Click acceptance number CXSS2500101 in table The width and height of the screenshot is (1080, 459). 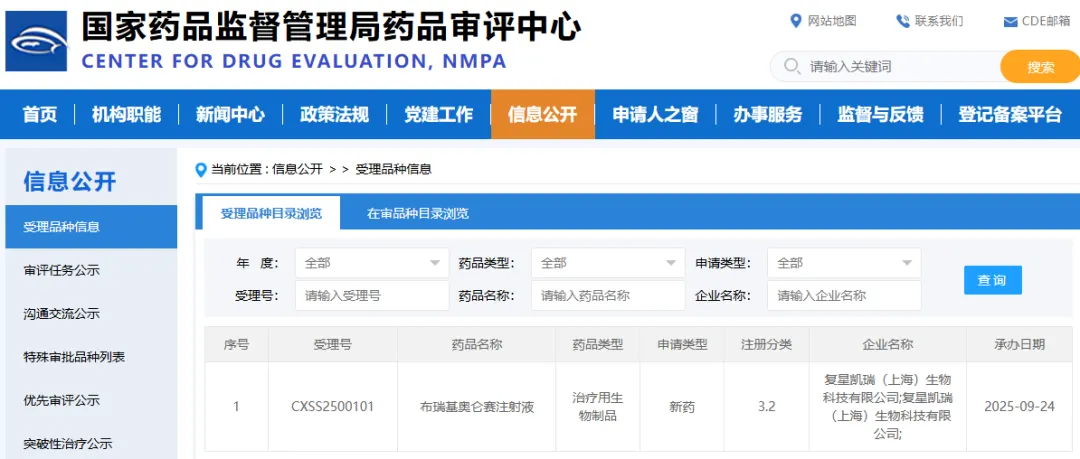point(332,407)
